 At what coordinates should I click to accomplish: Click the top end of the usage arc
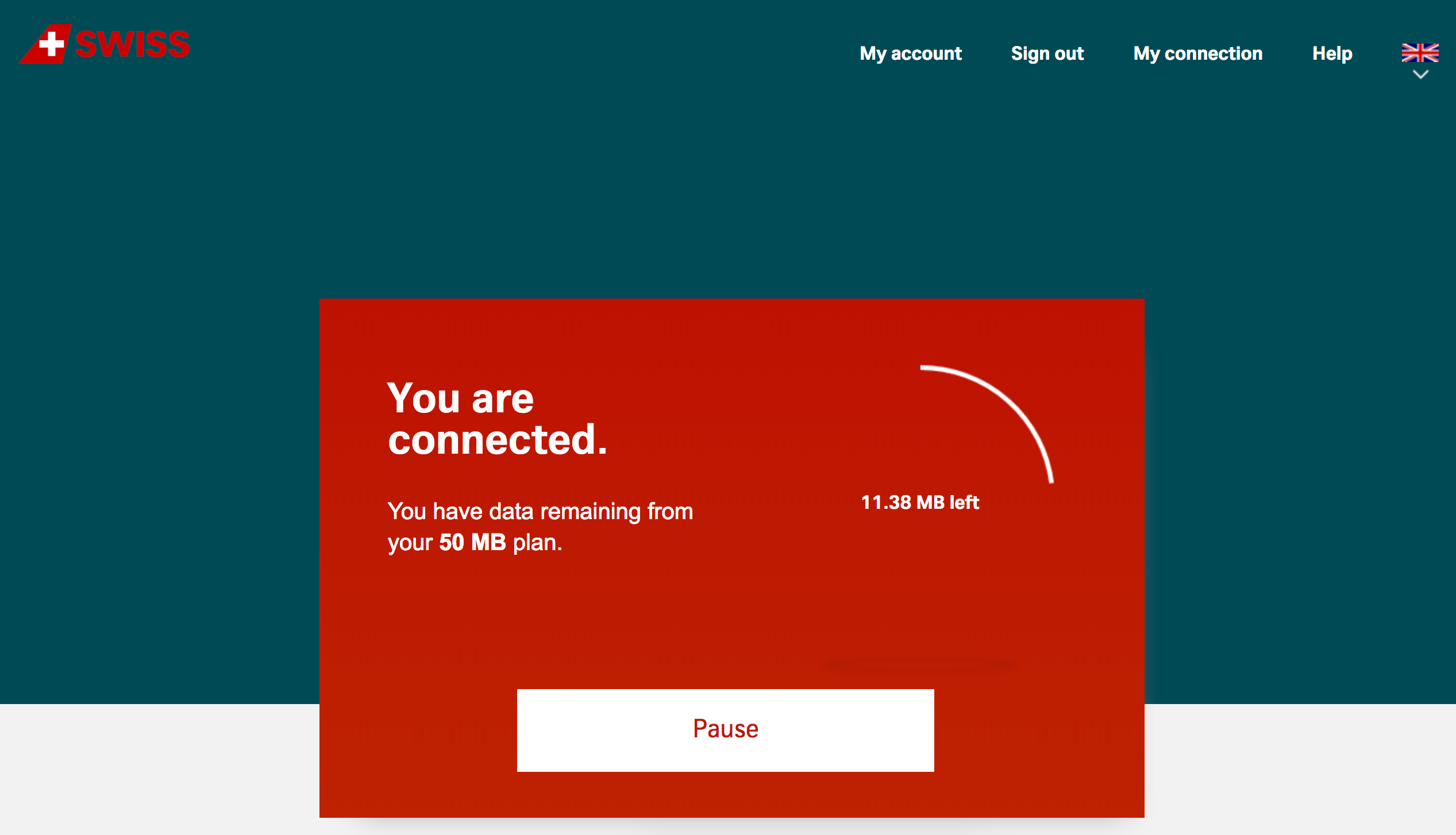click(923, 368)
